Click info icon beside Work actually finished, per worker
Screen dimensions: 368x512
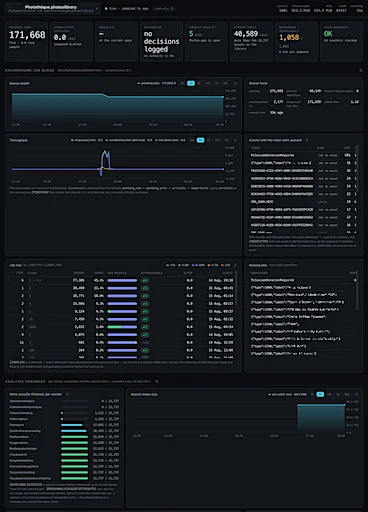click(x=67, y=394)
